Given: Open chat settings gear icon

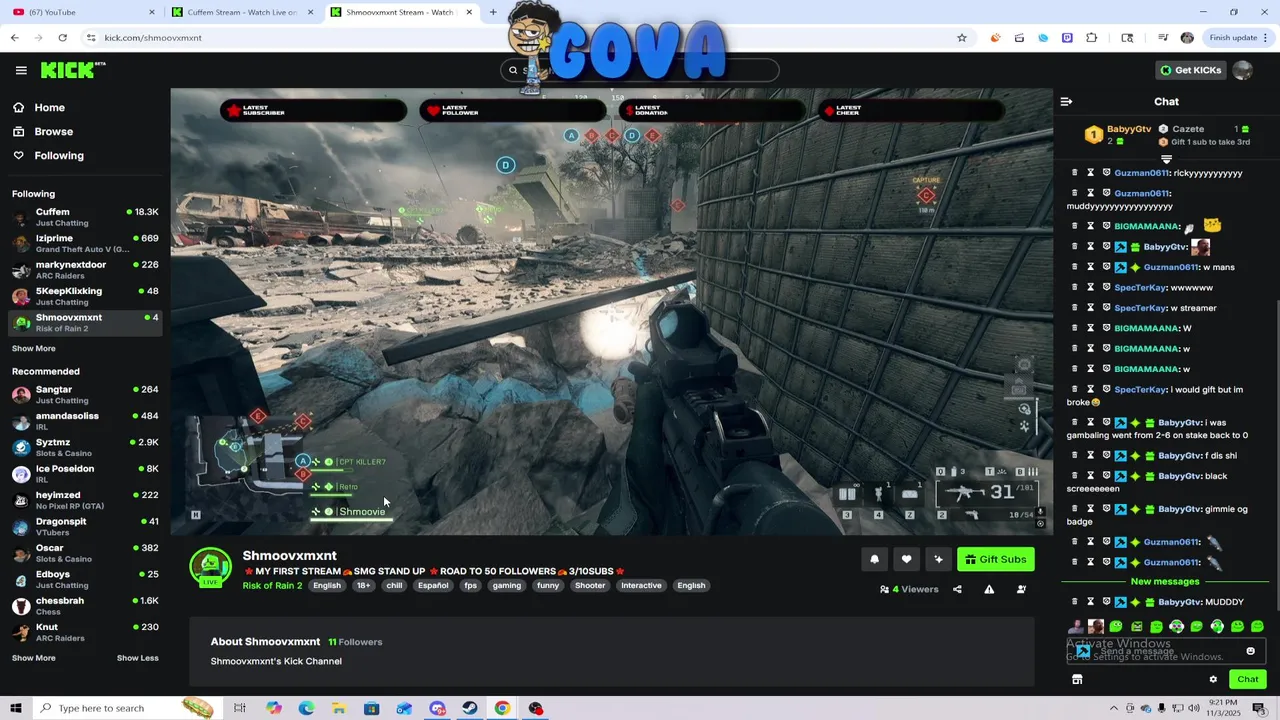Looking at the screenshot, I should (1213, 679).
